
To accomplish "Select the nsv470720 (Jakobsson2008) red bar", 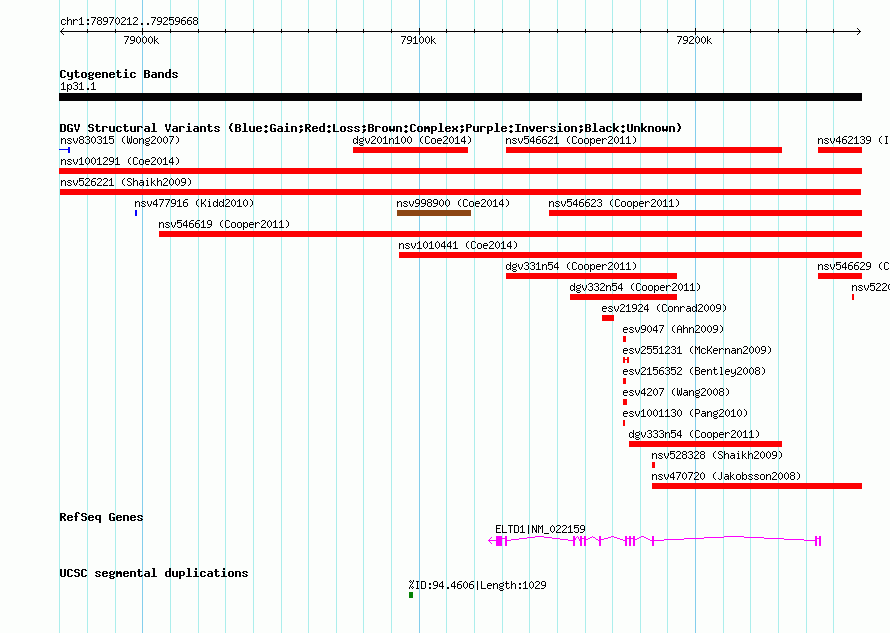I will pyautogui.click(x=757, y=486).
